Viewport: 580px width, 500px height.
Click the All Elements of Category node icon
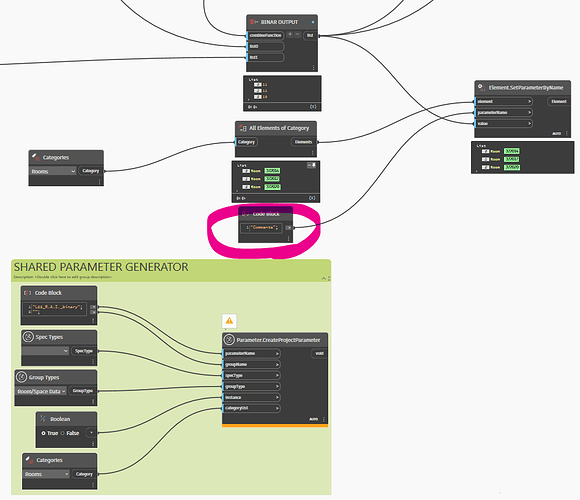coord(242,128)
